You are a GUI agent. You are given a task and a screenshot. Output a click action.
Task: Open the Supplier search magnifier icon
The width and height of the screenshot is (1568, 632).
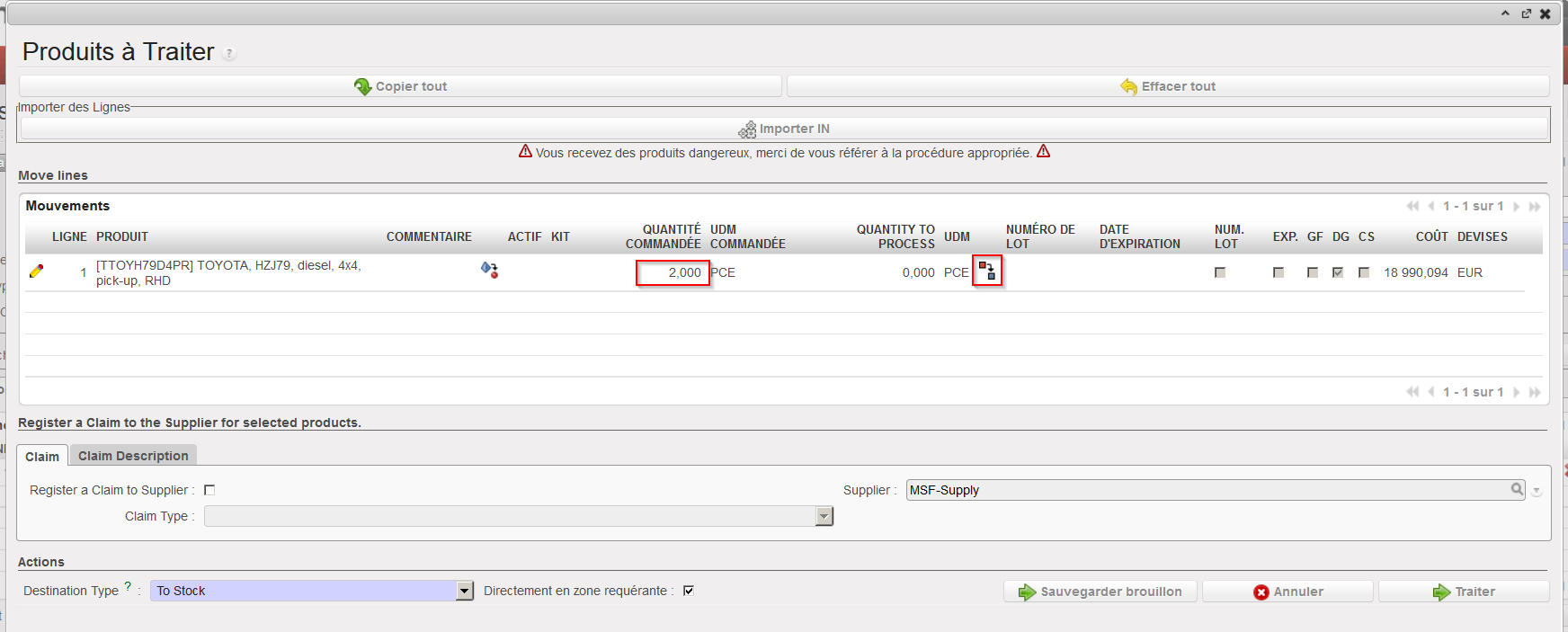[x=1517, y=489]
